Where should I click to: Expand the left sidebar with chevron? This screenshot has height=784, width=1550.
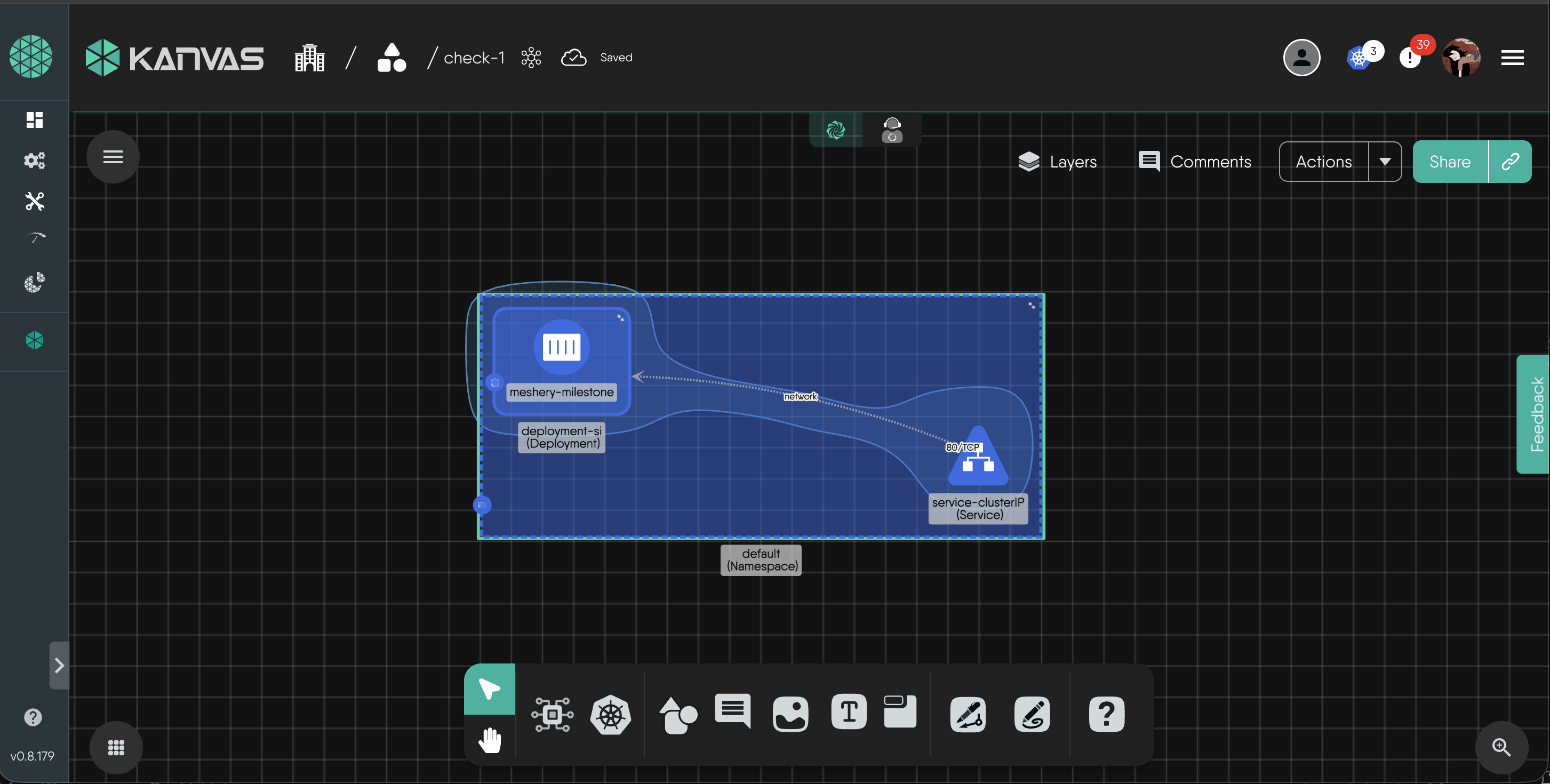(59, 666)
